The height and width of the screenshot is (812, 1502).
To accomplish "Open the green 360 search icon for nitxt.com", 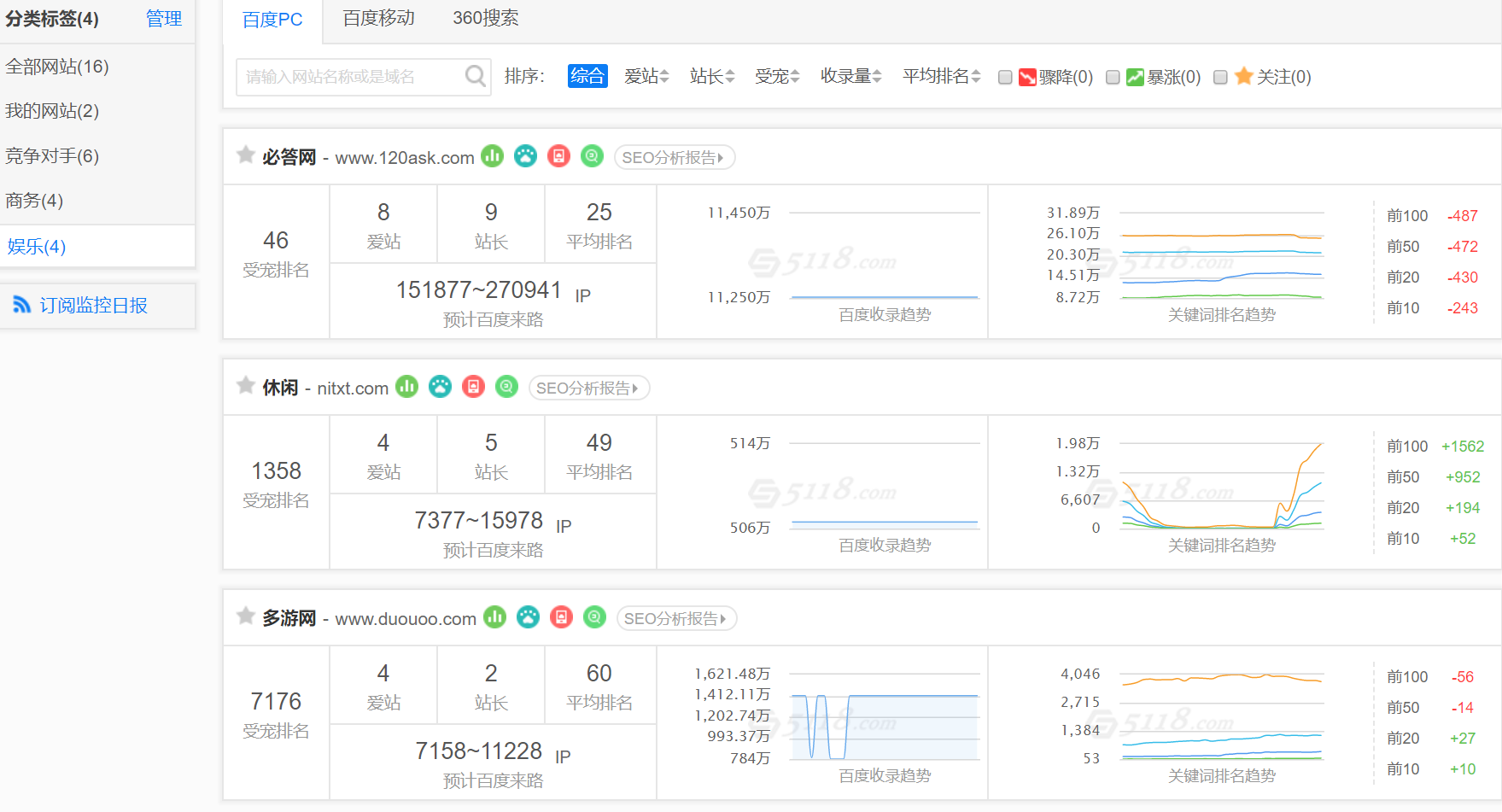I will [506, 387].
